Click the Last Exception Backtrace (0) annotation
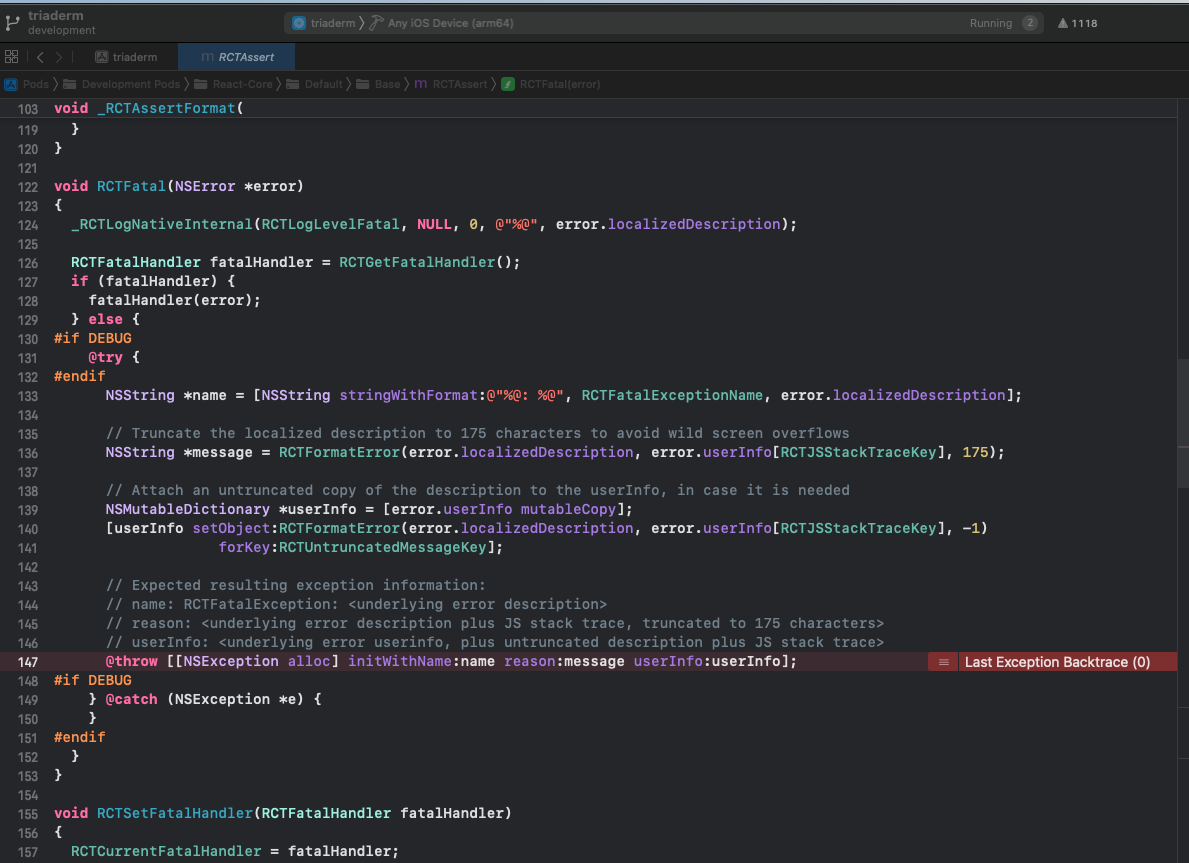Image resolution: width=1189 pixels, height=863 pixels. pos(1056,662)
